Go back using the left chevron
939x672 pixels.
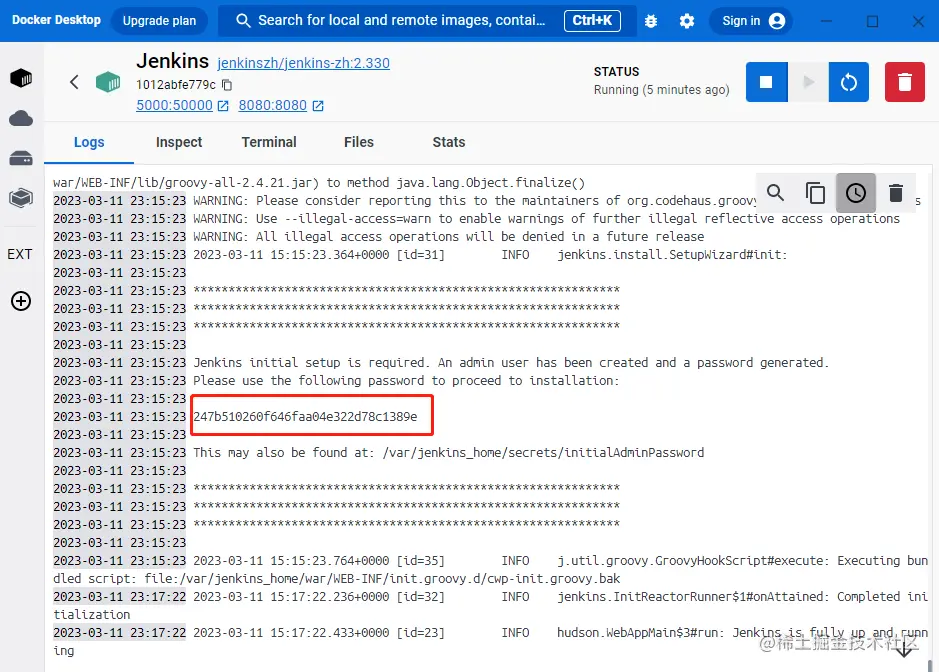74,82
